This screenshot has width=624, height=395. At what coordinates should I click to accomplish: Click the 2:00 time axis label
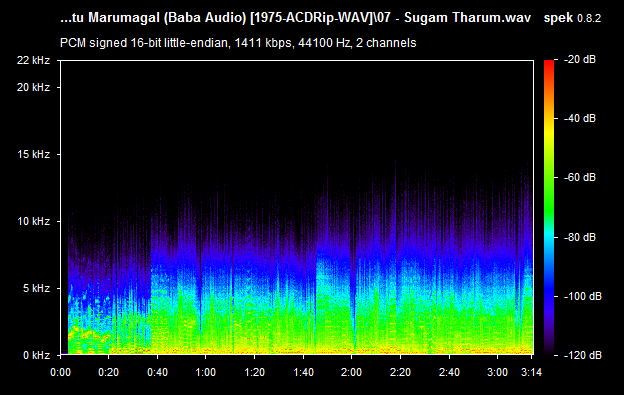coord(351,372)
